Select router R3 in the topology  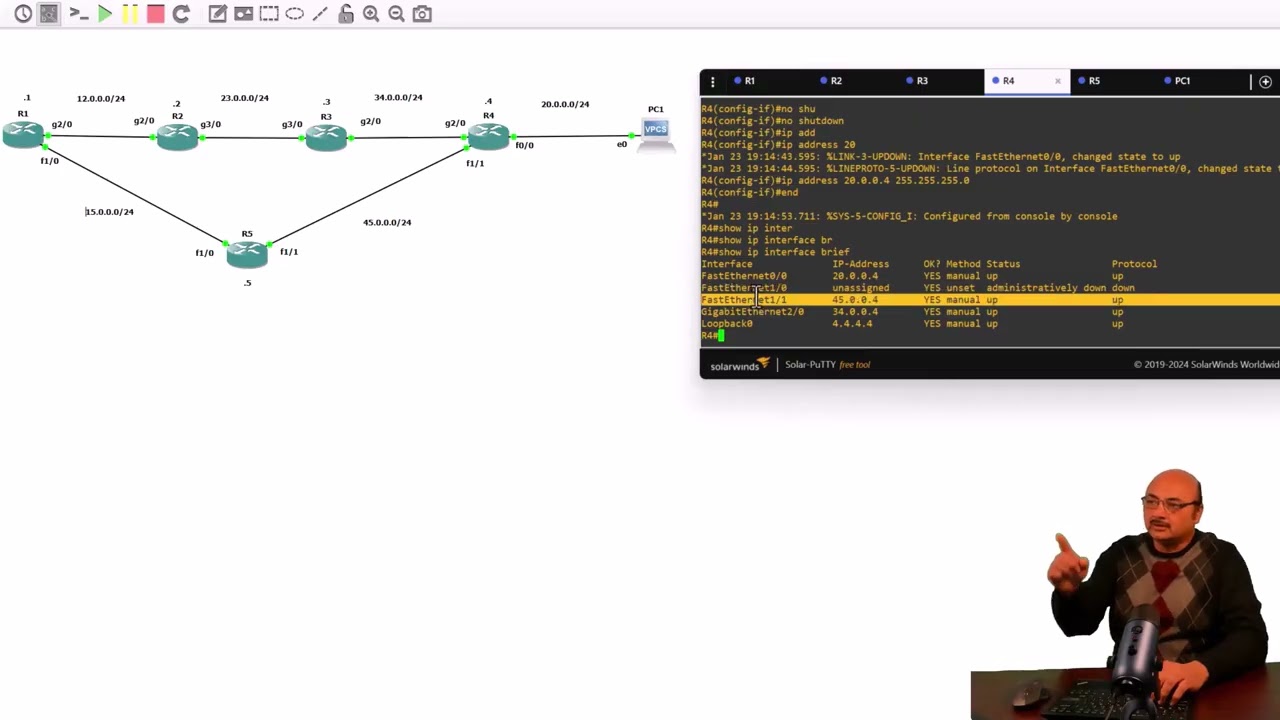326,138
